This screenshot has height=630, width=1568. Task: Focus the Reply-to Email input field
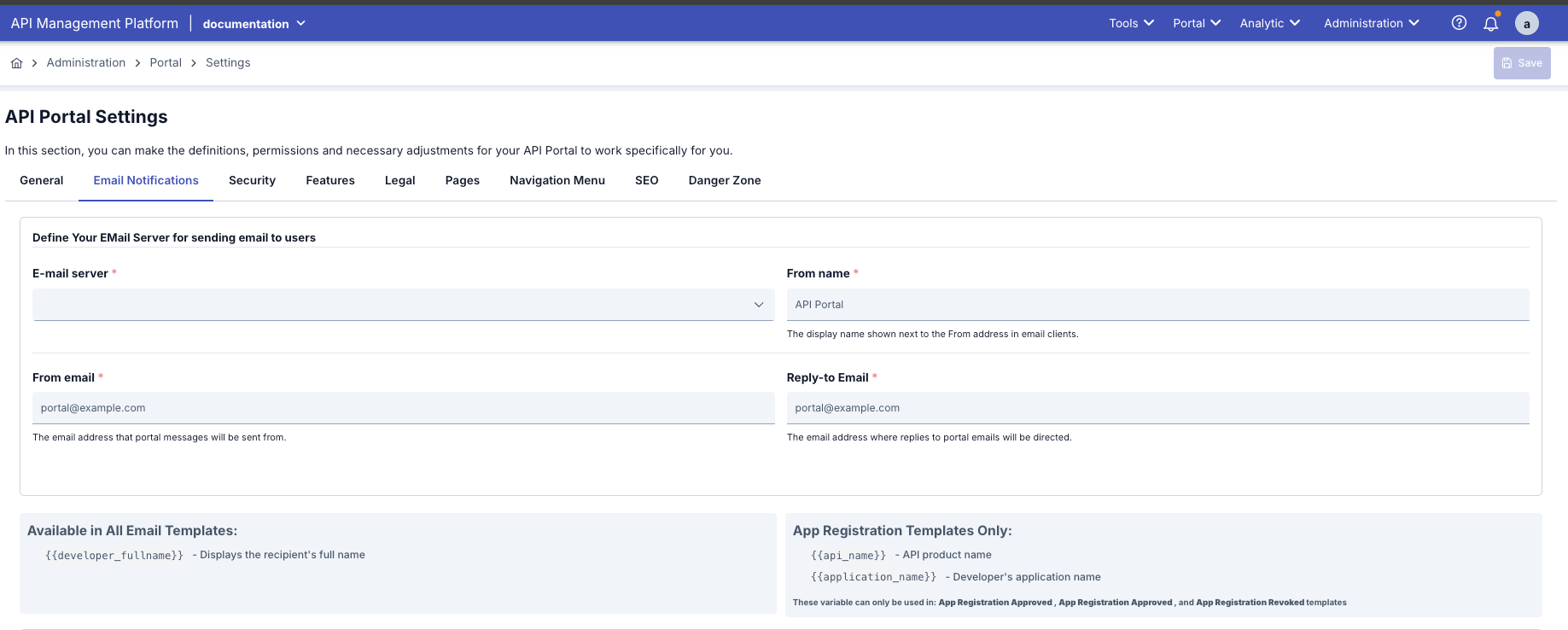[x=1157, y=408]
